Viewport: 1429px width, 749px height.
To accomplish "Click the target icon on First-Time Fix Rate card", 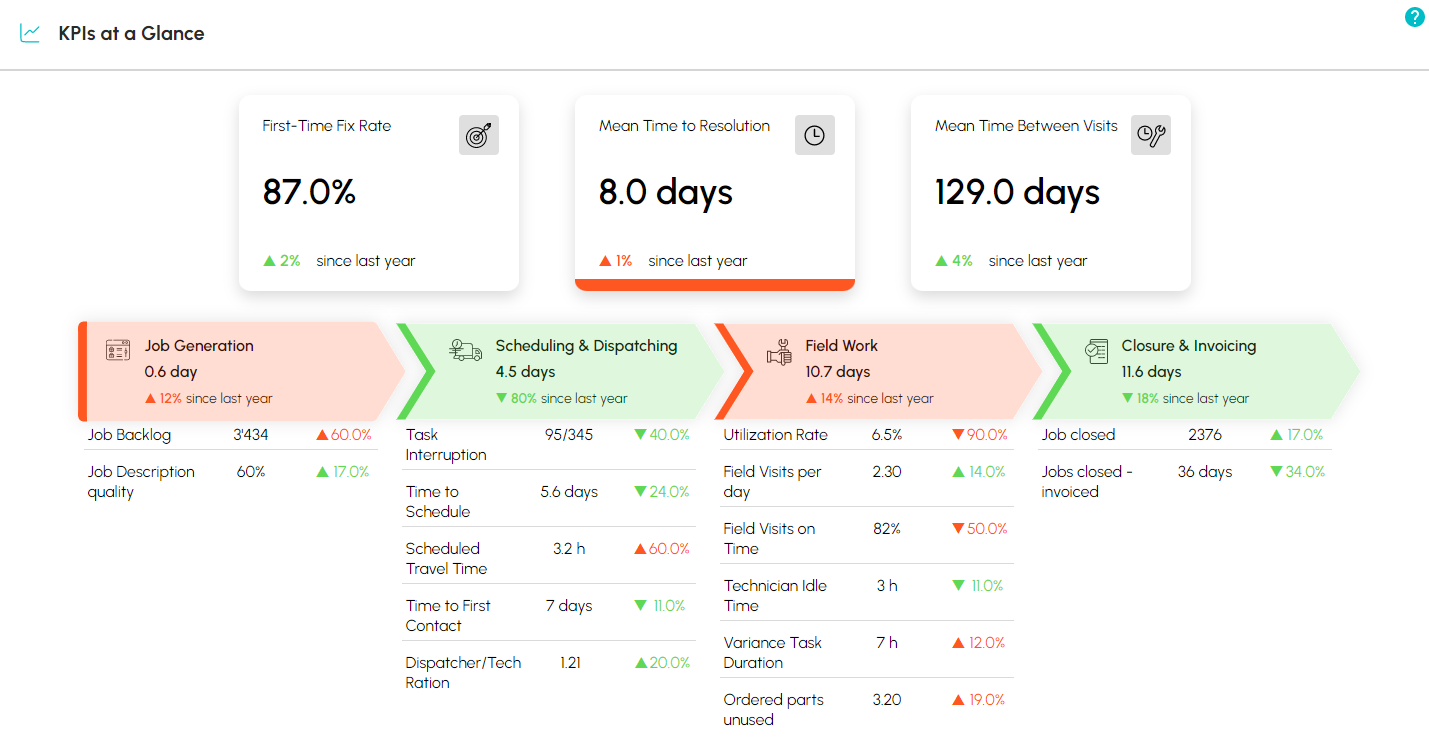I will tap(479, 135).
